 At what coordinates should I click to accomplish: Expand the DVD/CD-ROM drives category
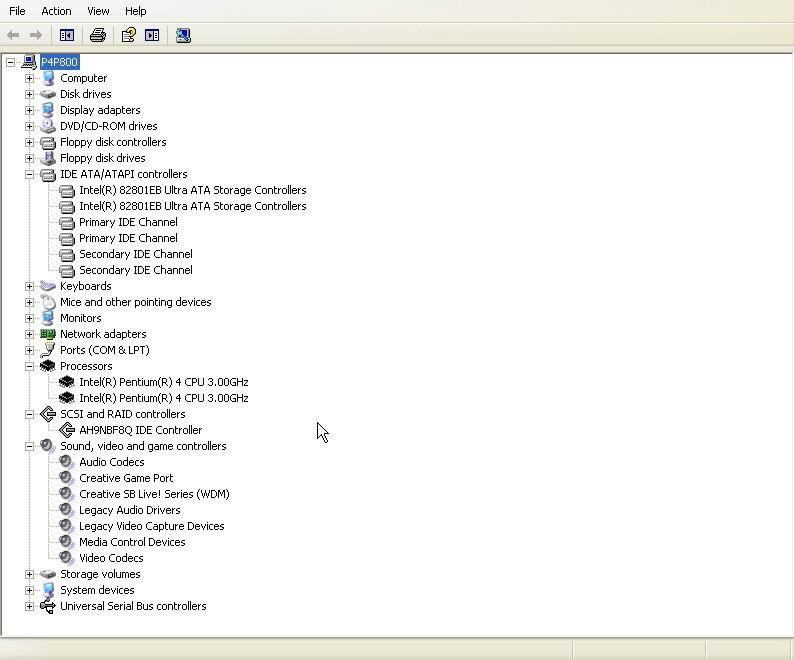click(x=29, y=126)
